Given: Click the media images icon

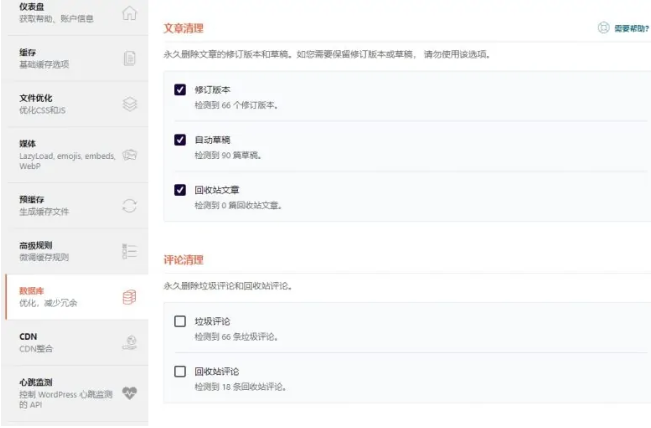Looking at the screenshot, I should tap(130, 155).
